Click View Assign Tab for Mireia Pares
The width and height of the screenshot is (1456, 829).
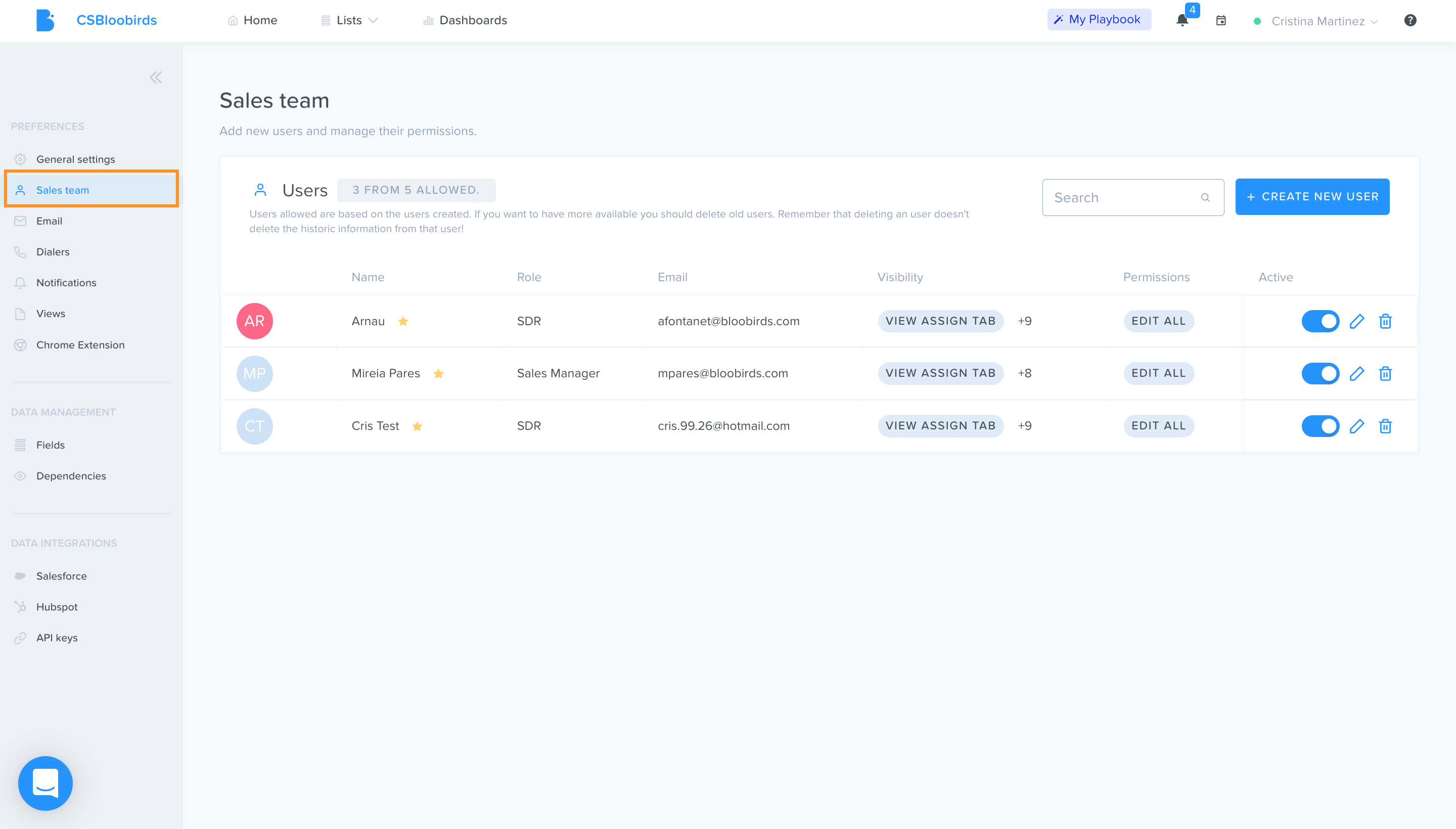click(940, 373)
